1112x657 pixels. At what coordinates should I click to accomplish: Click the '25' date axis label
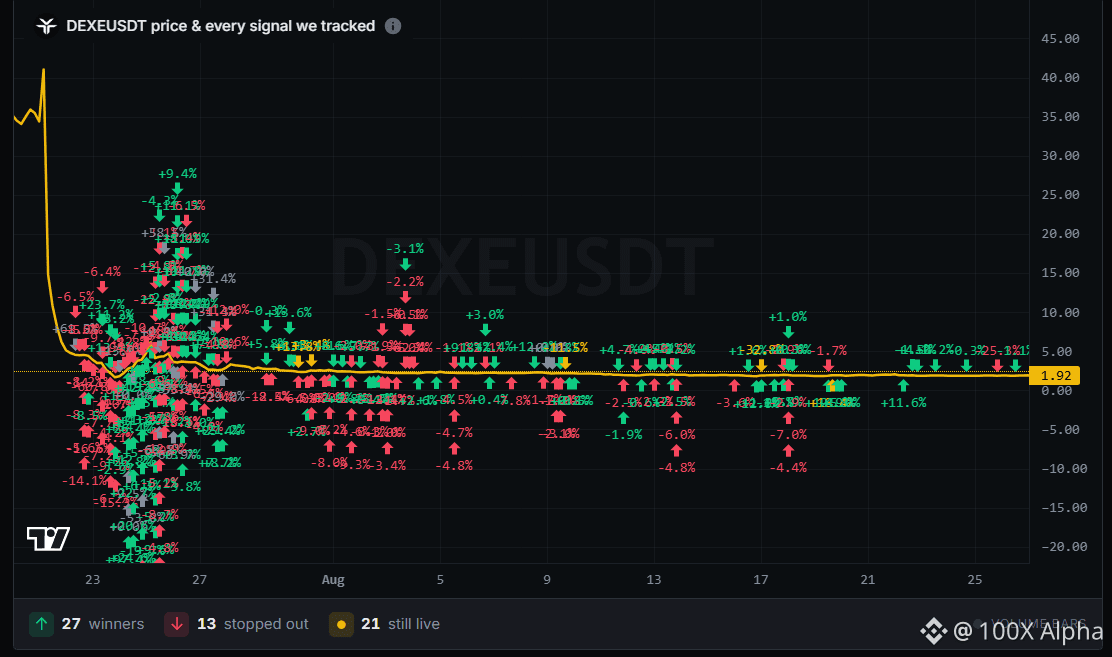[x=975, y=580]
